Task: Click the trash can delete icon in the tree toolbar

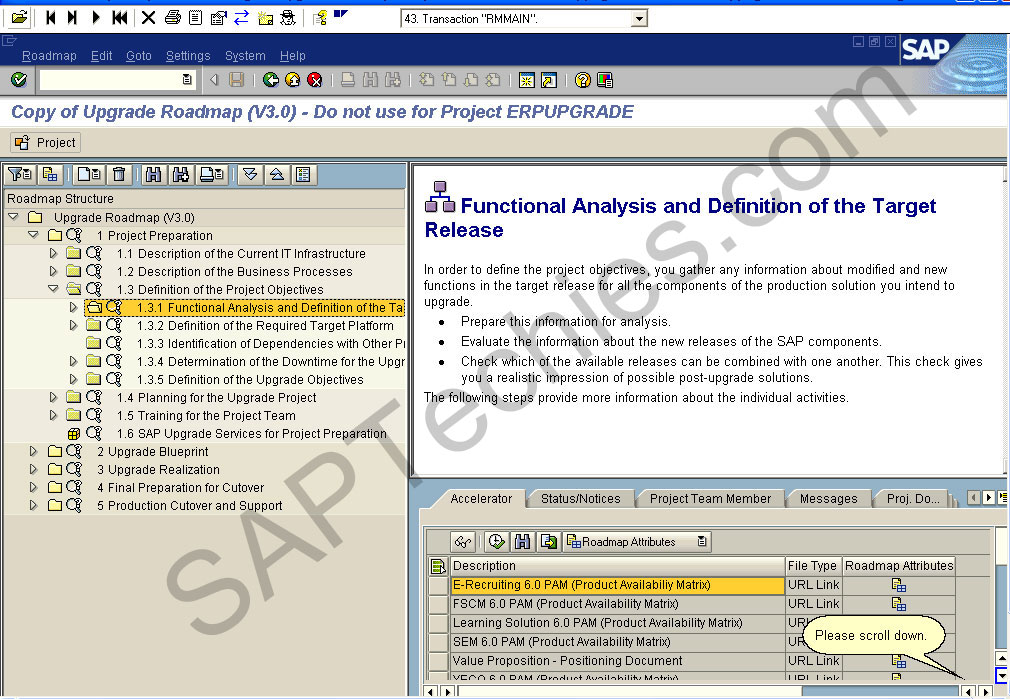Action: (119, 174)
